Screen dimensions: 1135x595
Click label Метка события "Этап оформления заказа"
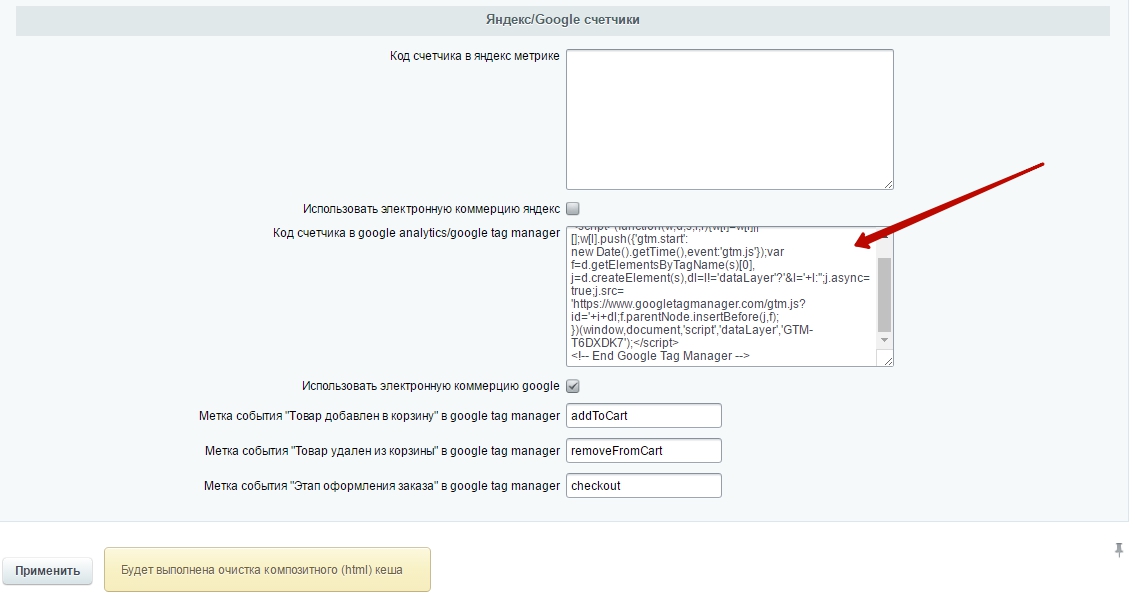tap(381, 486)
